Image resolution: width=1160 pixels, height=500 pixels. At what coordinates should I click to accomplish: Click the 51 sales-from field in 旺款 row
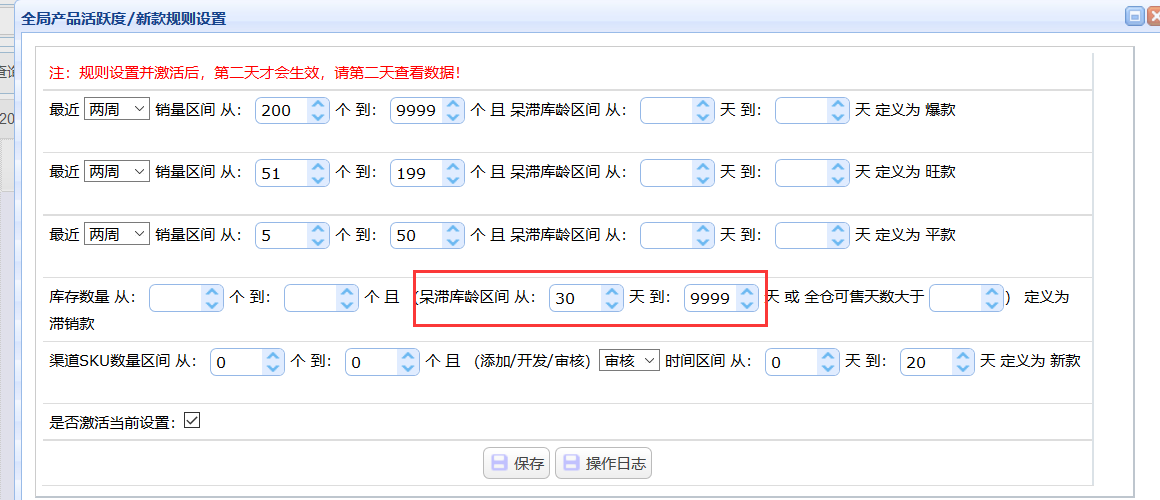(282, 173)
